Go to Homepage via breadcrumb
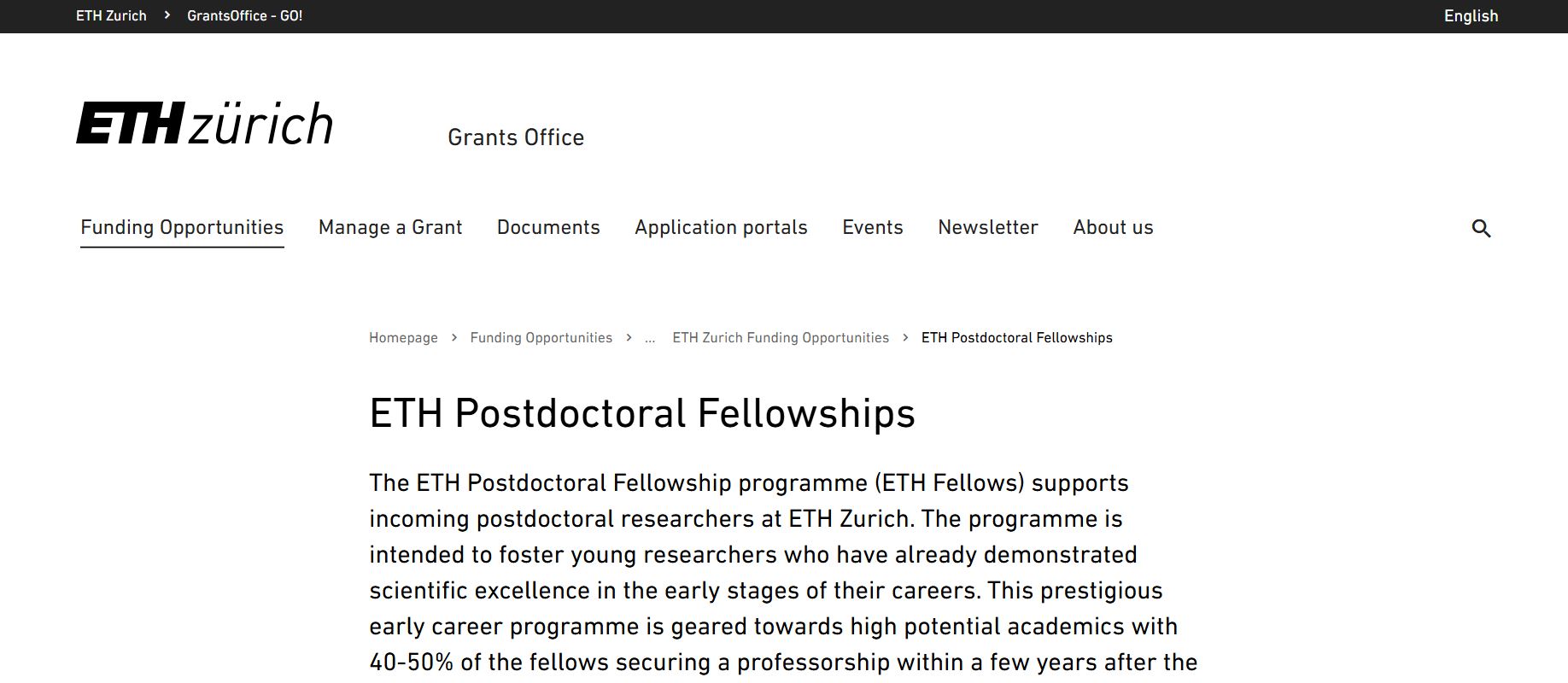 click(x=403, y=338)
